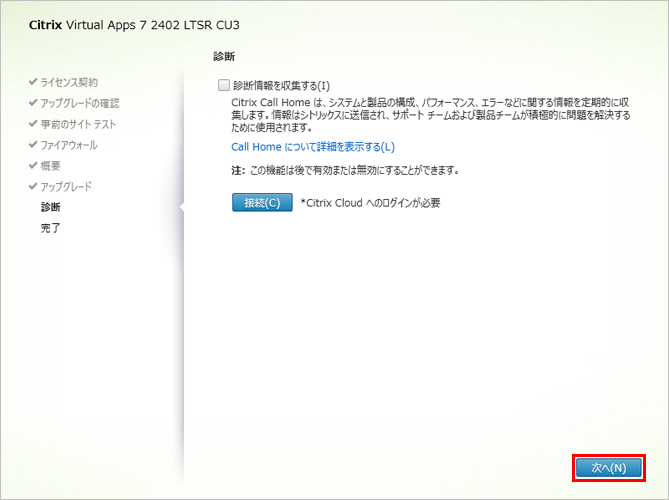Click the current 診断 step in sidebar

click(x=51, y=208)
